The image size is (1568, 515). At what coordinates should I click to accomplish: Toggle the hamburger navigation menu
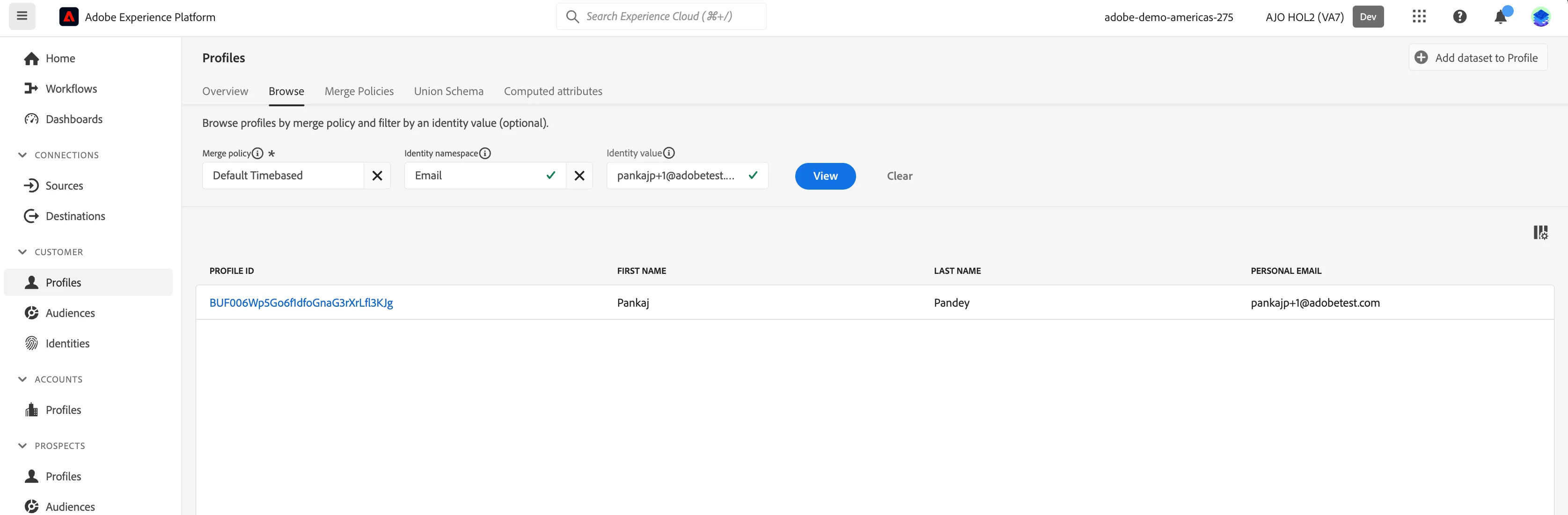(x=22, y=16)
